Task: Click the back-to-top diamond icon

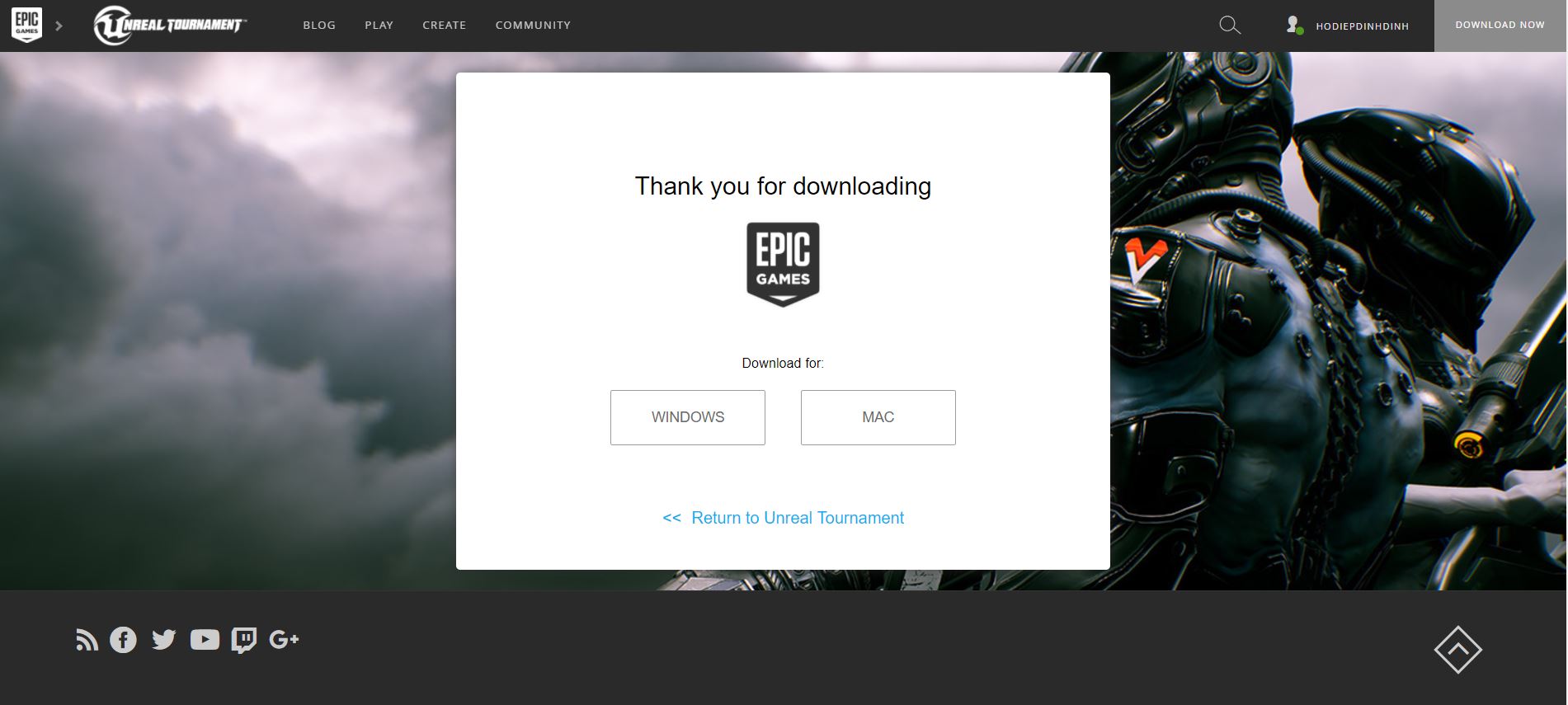Action: point(1457,650)
